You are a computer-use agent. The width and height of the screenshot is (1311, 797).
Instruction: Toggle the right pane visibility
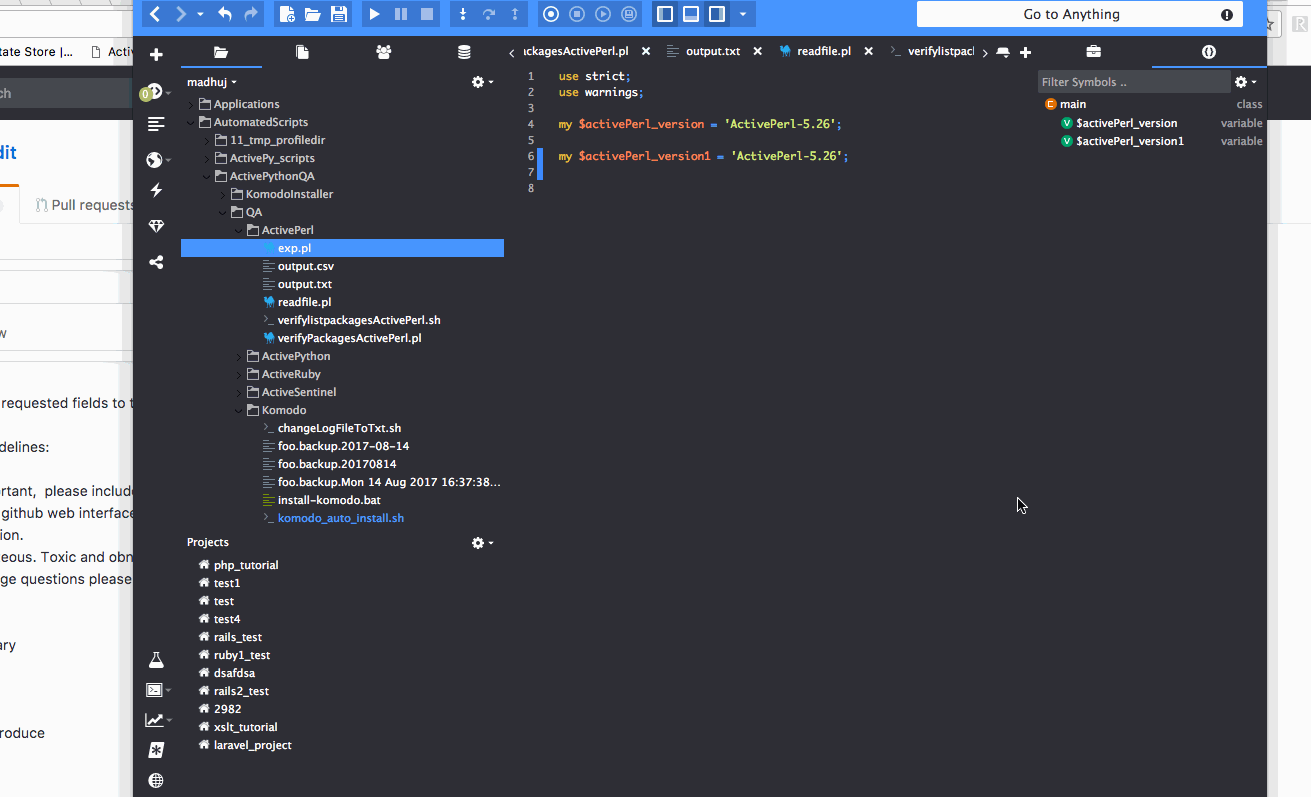click(717, 14)
